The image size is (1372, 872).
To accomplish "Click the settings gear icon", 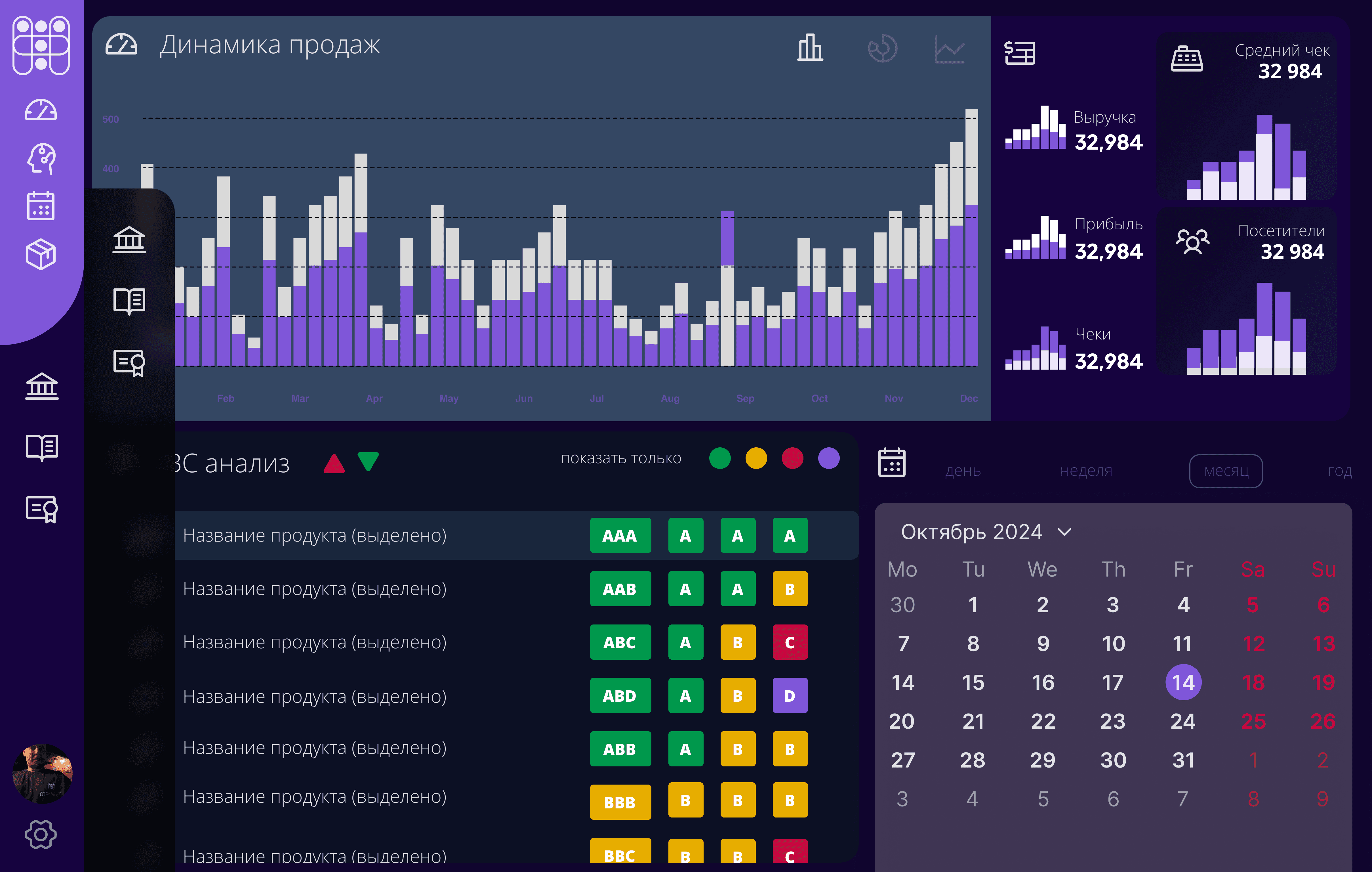I will [x=41, y=834].
